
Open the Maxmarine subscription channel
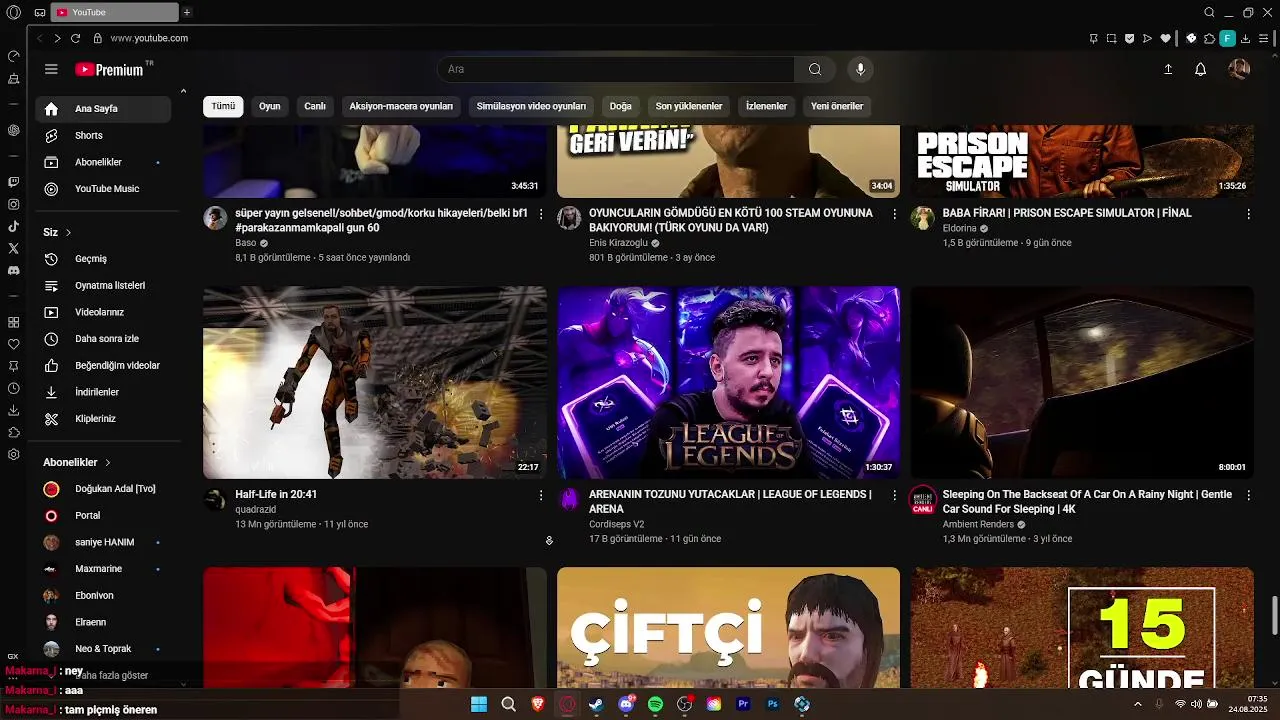pyautogui.click(x=103, y=569)
